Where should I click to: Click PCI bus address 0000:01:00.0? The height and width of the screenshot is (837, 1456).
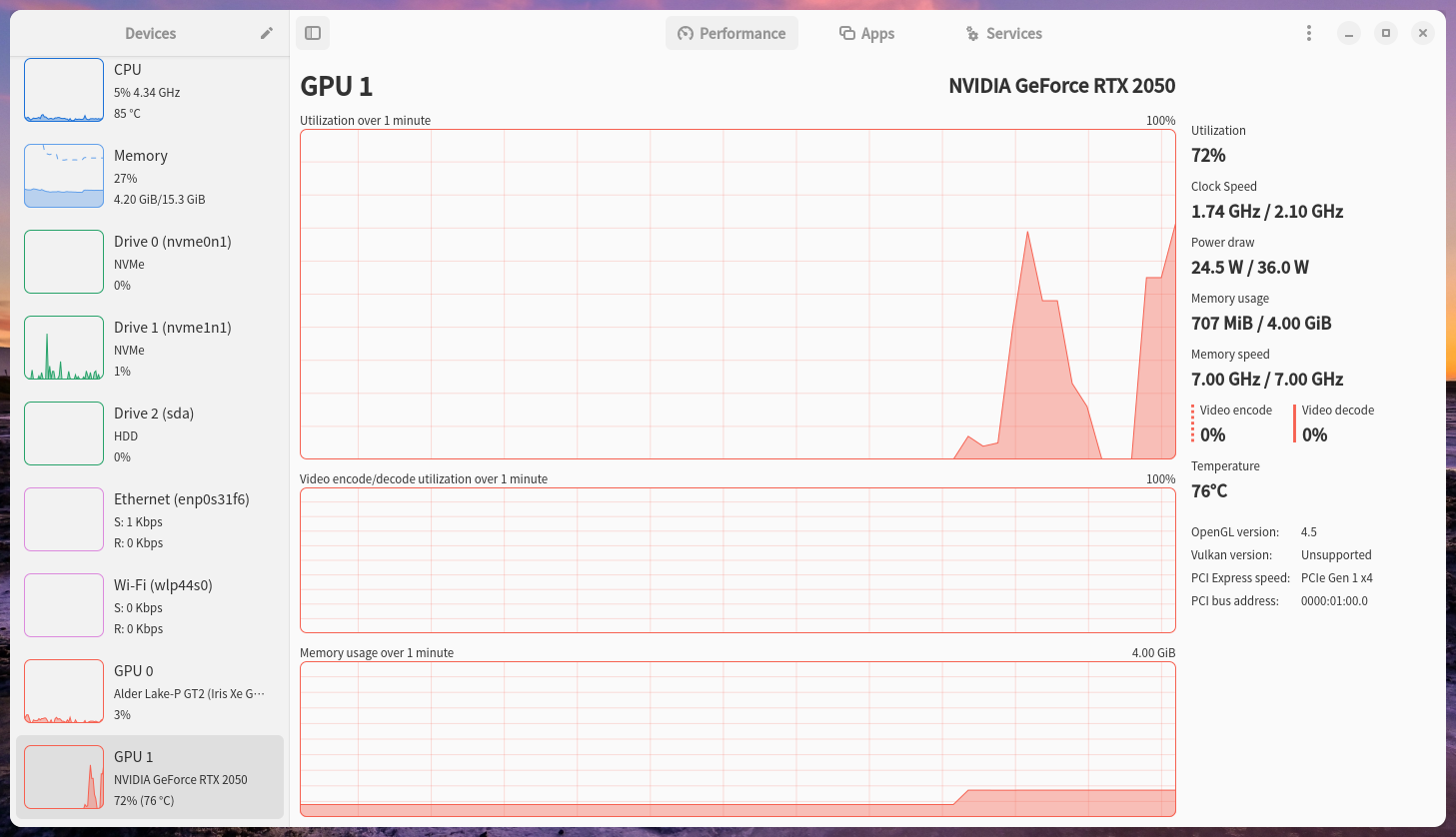coord(1334,601)
